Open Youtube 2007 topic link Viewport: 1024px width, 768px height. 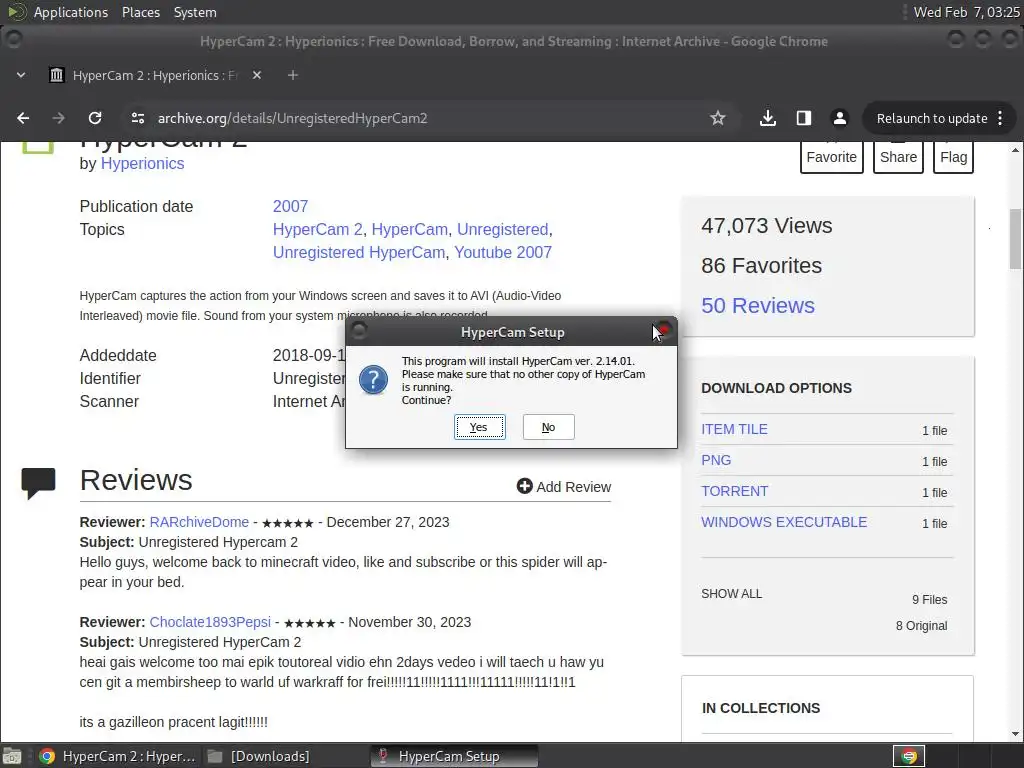point(503,252)
